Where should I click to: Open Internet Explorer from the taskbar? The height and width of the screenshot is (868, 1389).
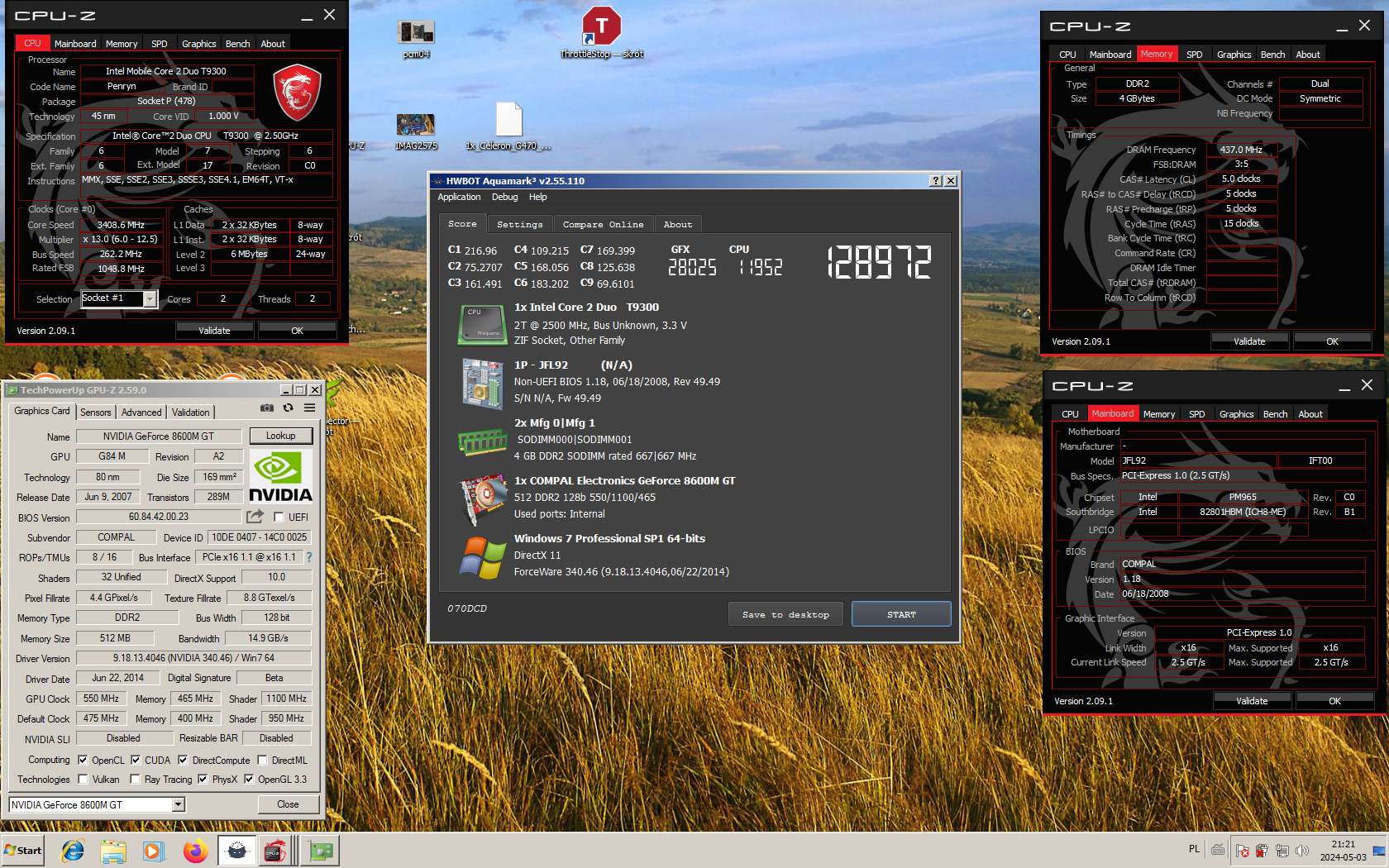[x=73, y=851]
